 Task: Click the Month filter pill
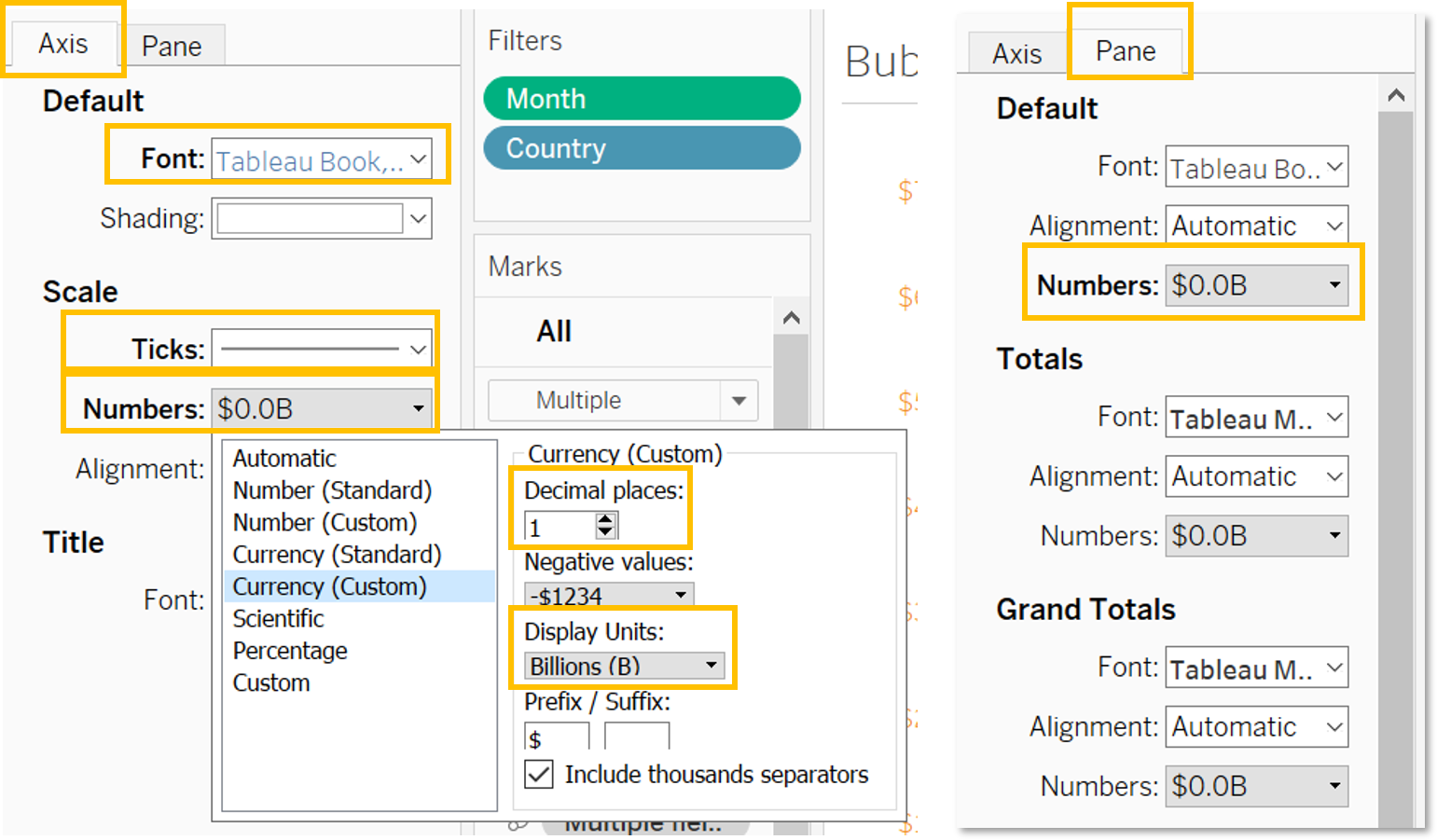coord(642,99)
